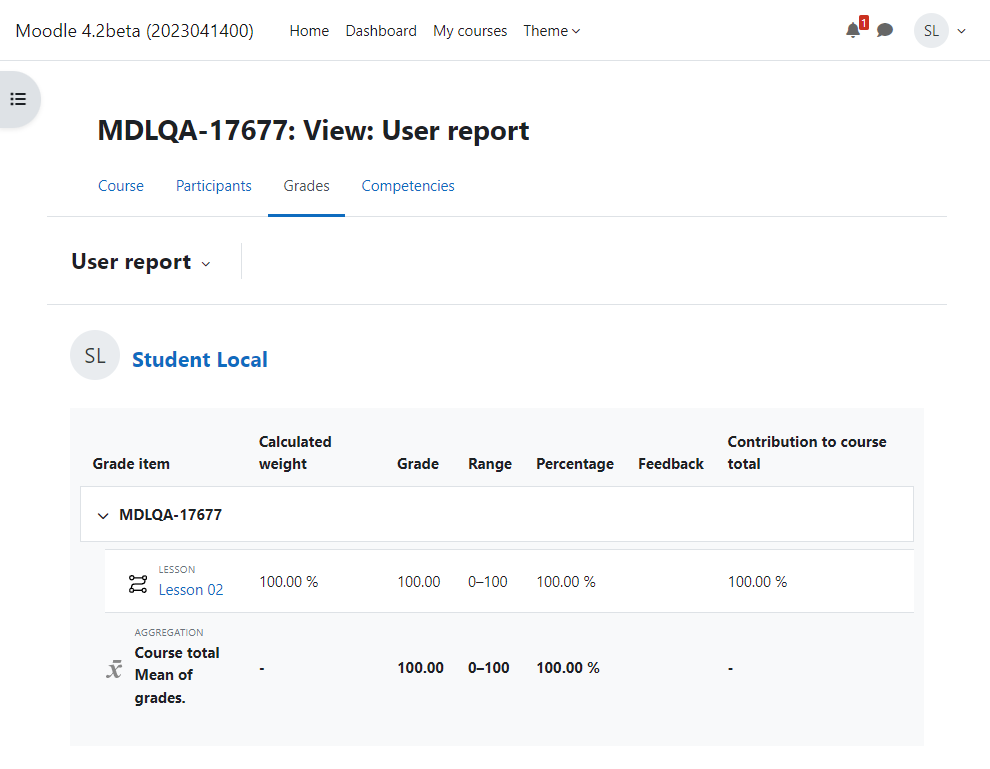Viewport: 990px width, 769px height.
Task: Open the notifications bell icon
Action: (853, 30)
